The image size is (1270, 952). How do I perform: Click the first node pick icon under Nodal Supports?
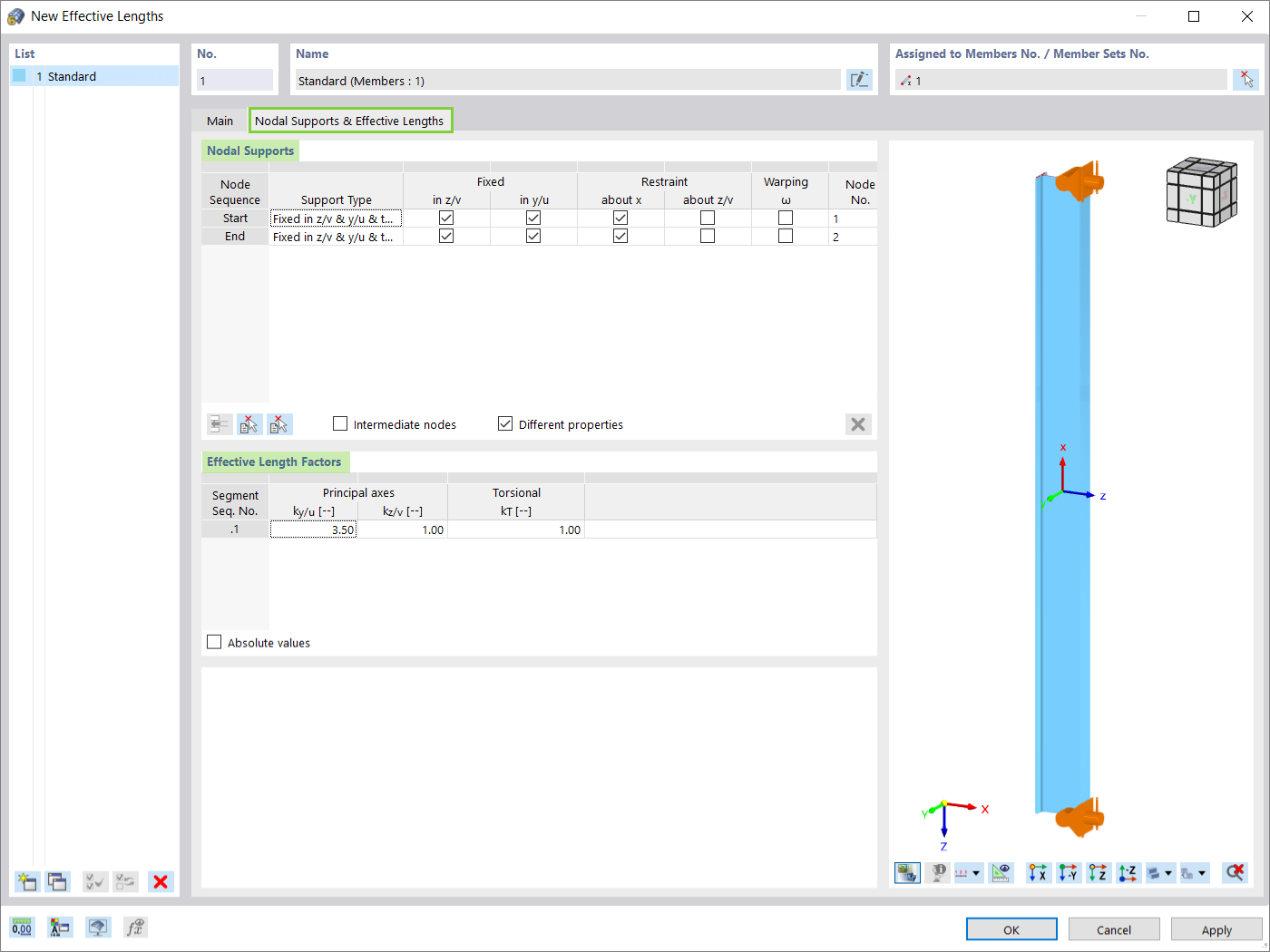[249, 424]
